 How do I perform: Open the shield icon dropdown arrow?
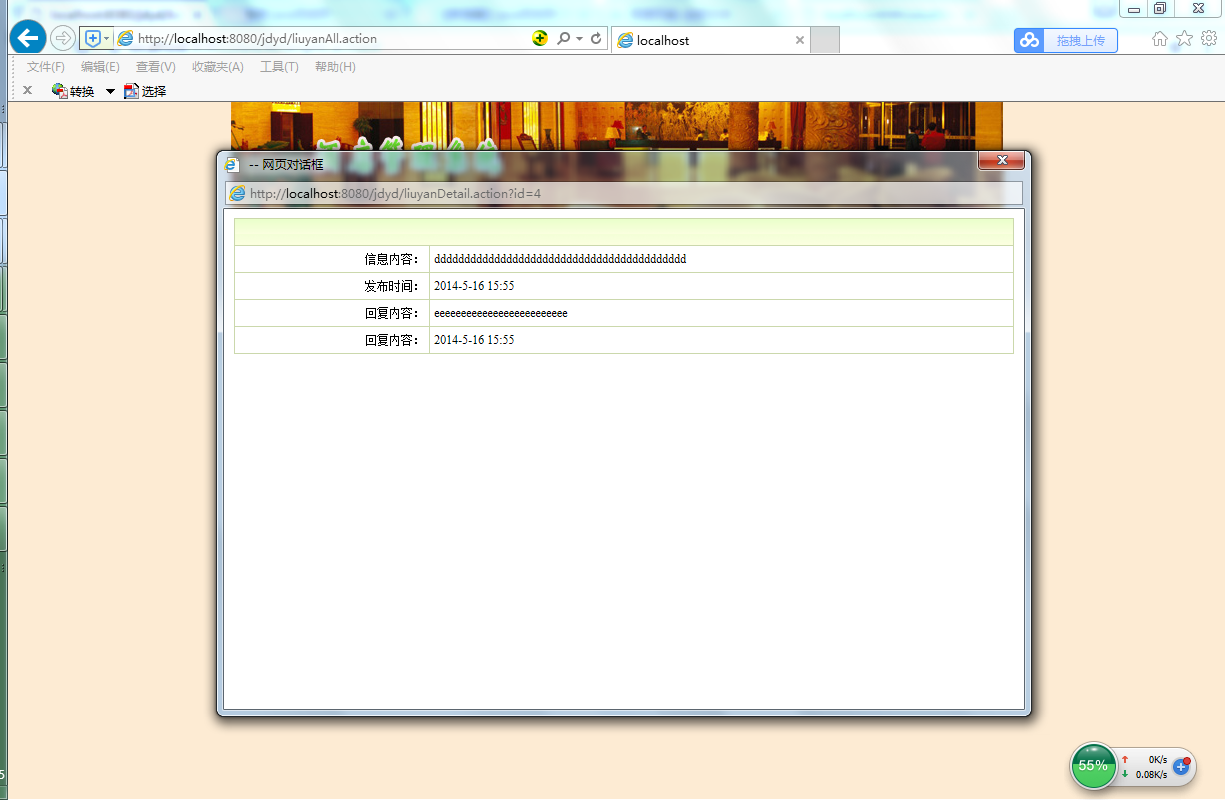point(107,38)
